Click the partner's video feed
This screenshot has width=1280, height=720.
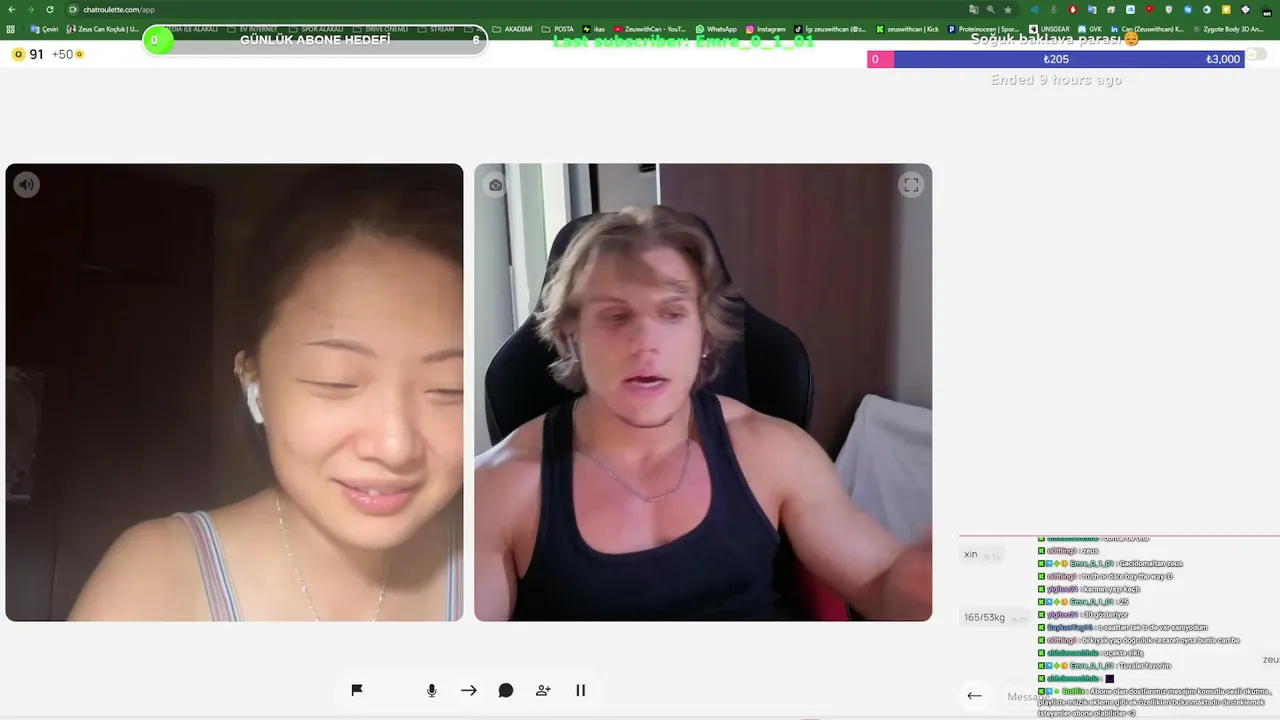click(234, 392)
